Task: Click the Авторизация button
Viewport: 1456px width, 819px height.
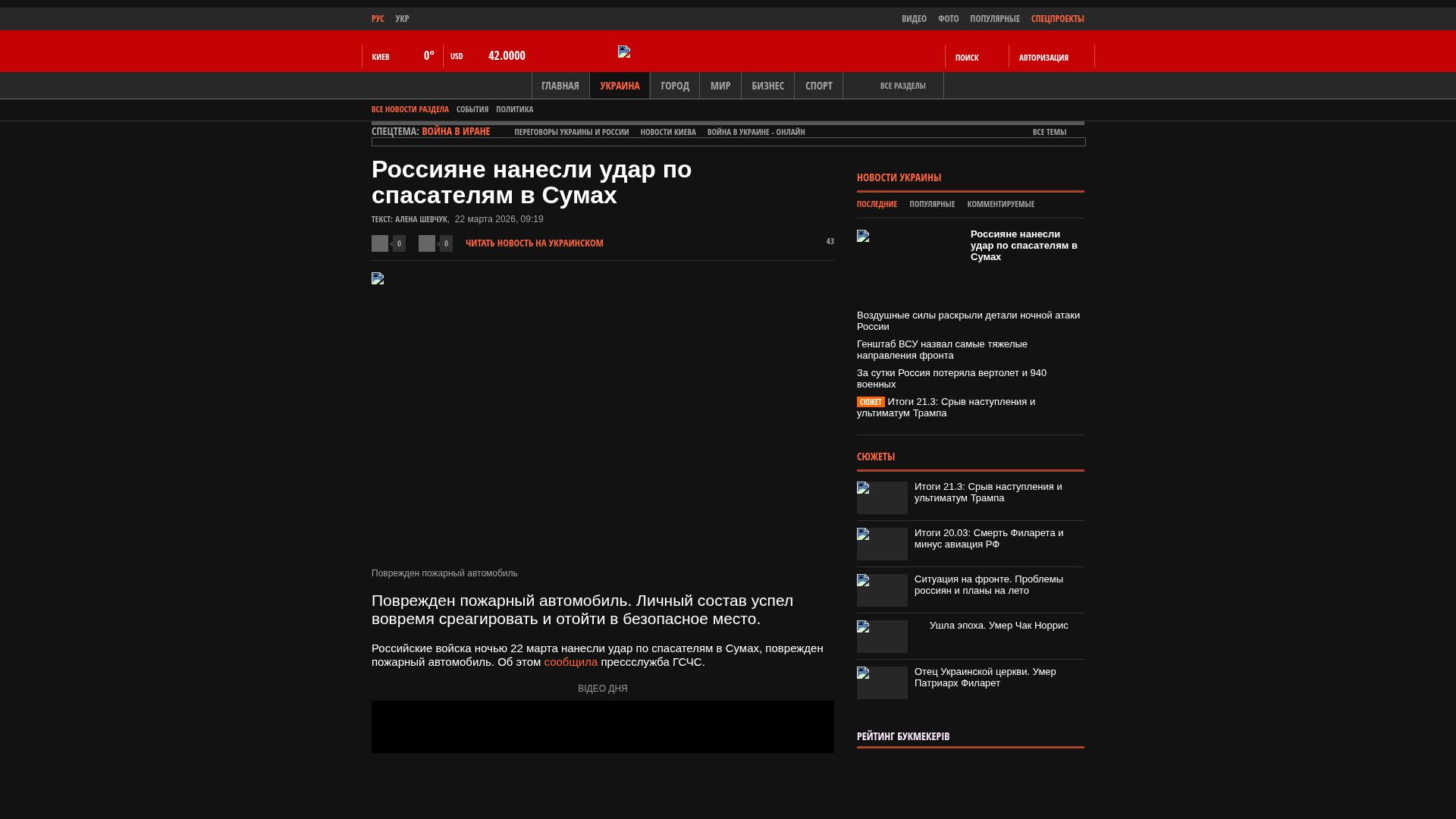Action: click(x=1043, y=58)
